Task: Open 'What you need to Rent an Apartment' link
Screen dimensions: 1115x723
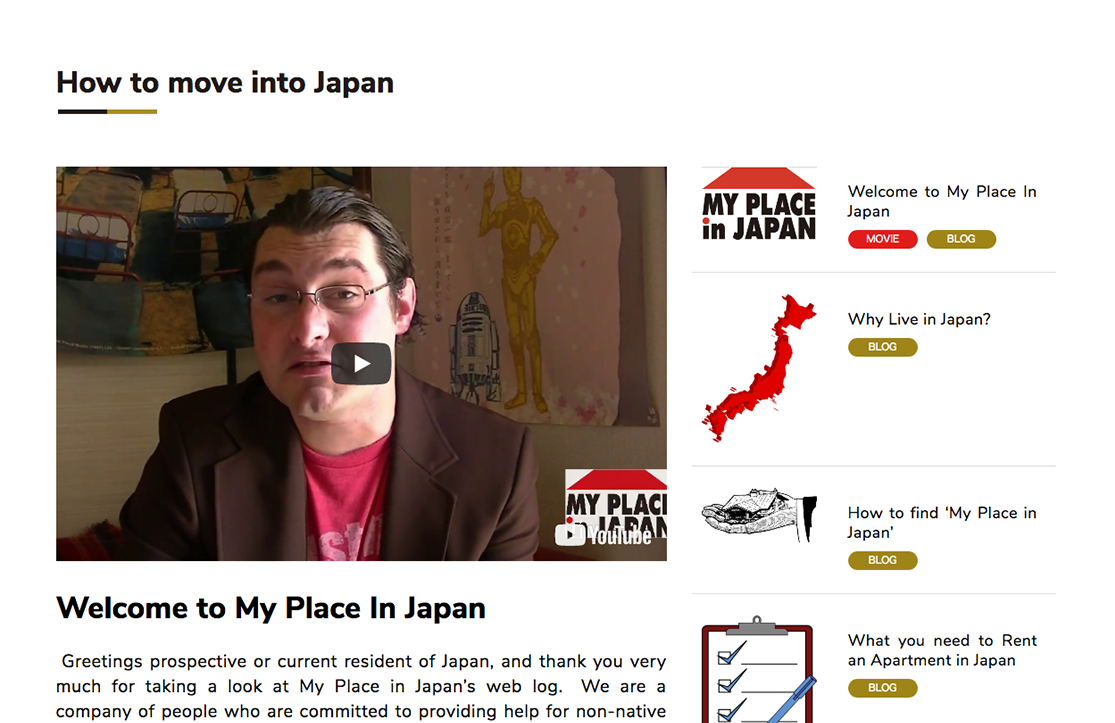Action: click(x=941, y=650)
